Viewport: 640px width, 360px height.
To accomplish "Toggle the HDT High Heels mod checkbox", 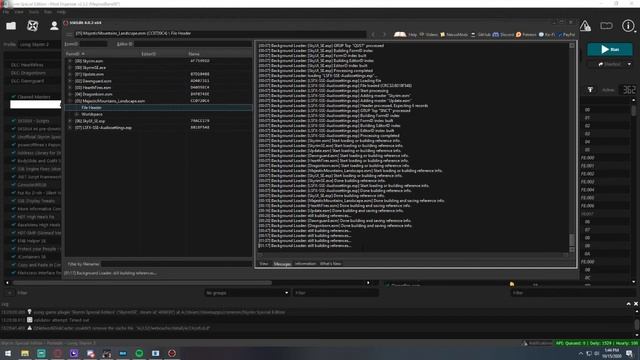I will 13,217.
